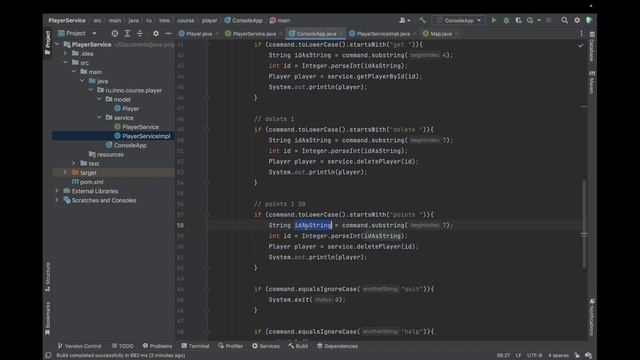Image resolution: width=640 pixels, height=360 pixels.
Task: Select opened file locate target icon
Action: (115, 33)
